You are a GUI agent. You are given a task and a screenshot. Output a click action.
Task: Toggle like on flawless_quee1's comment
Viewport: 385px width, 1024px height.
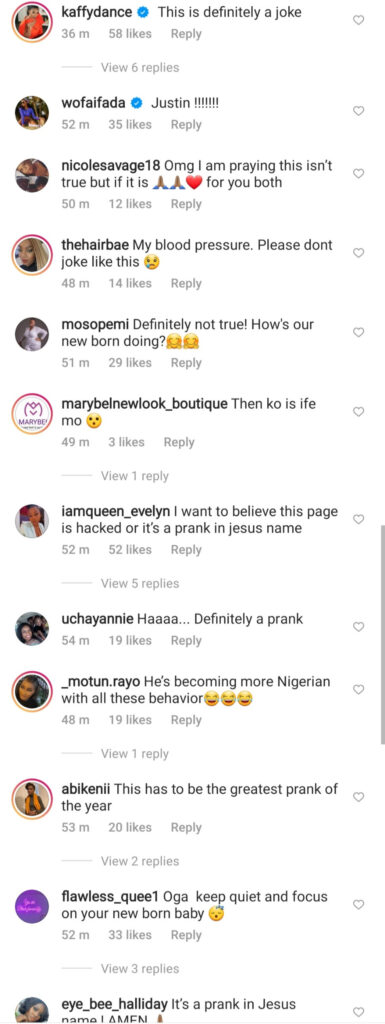click(x=358, y=904)
